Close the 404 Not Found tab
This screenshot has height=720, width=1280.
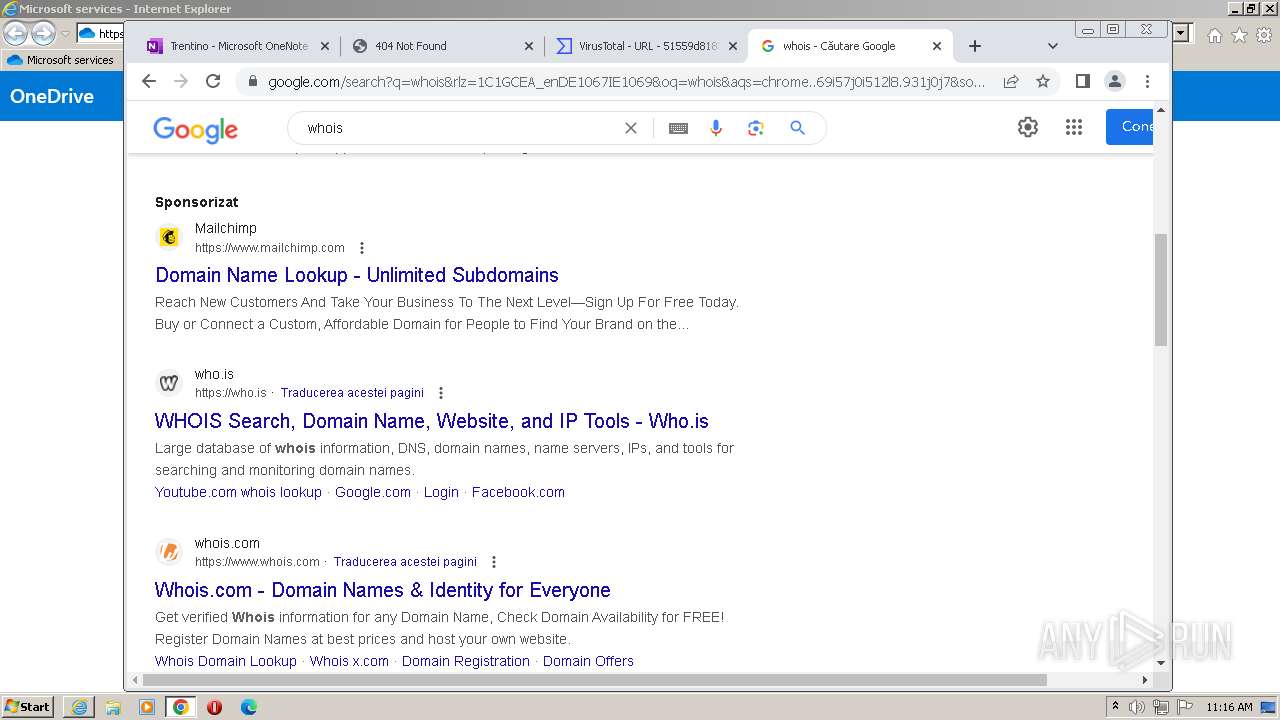(530, 46)
